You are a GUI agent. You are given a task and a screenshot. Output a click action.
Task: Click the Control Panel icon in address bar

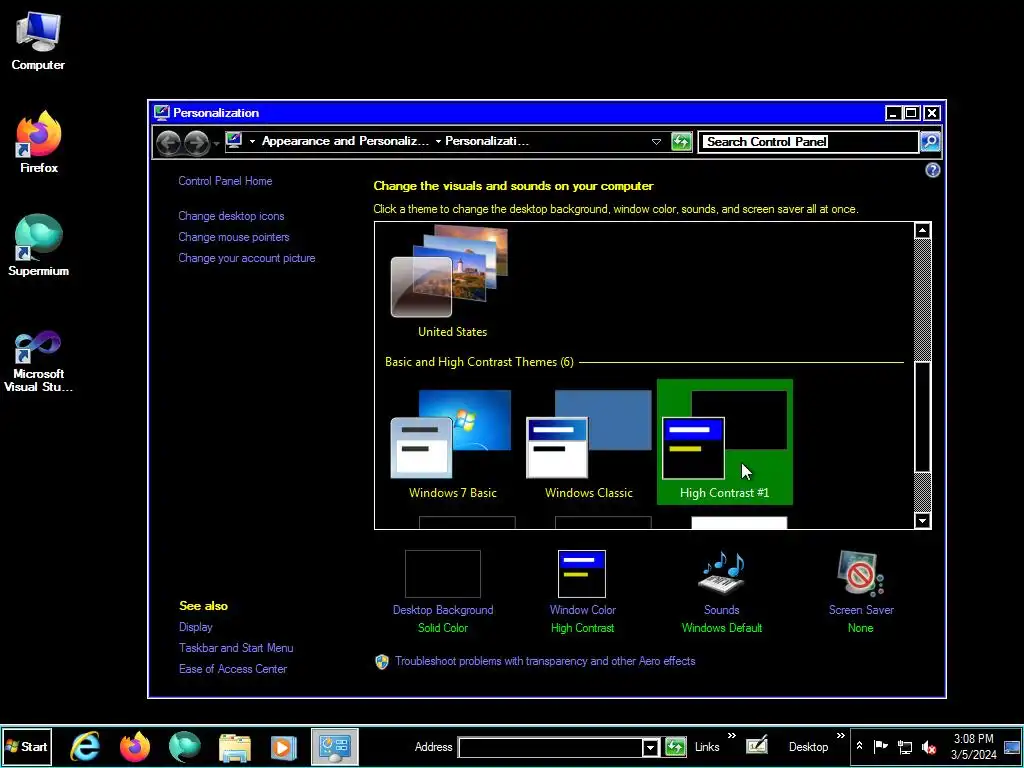pyautogui.click(x=234, y=140)
